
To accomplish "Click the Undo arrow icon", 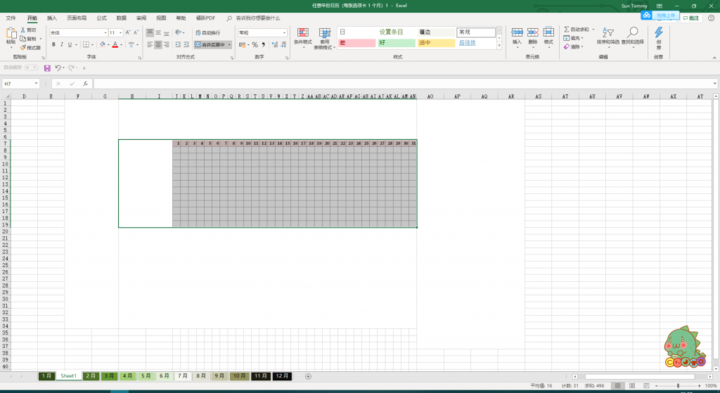I will pyautogui.click(x=58, y=68).
